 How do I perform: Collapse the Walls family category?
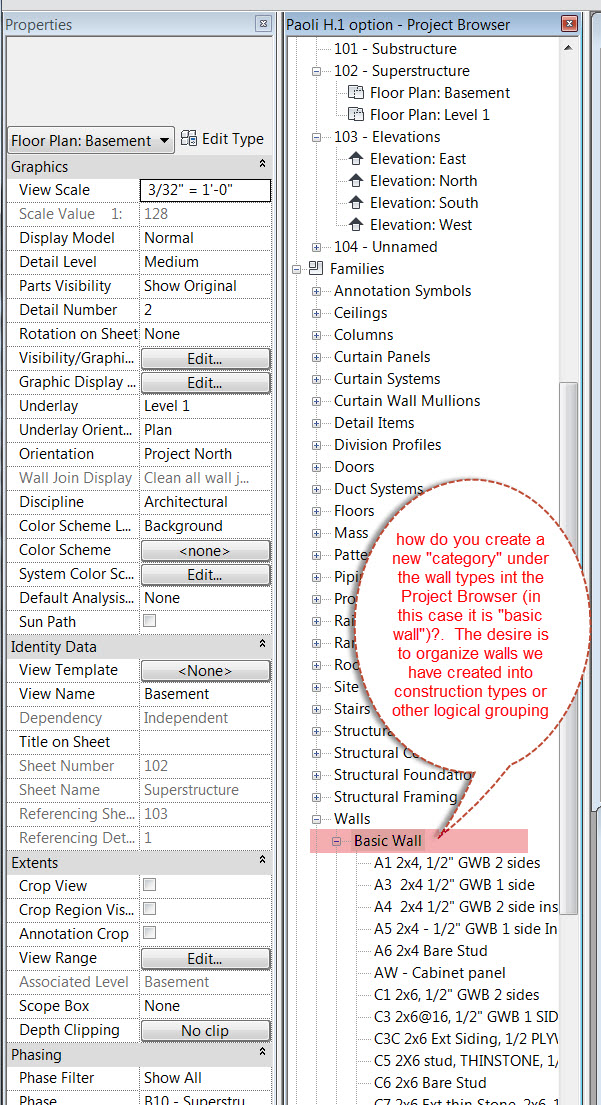[x=316, y=819]
